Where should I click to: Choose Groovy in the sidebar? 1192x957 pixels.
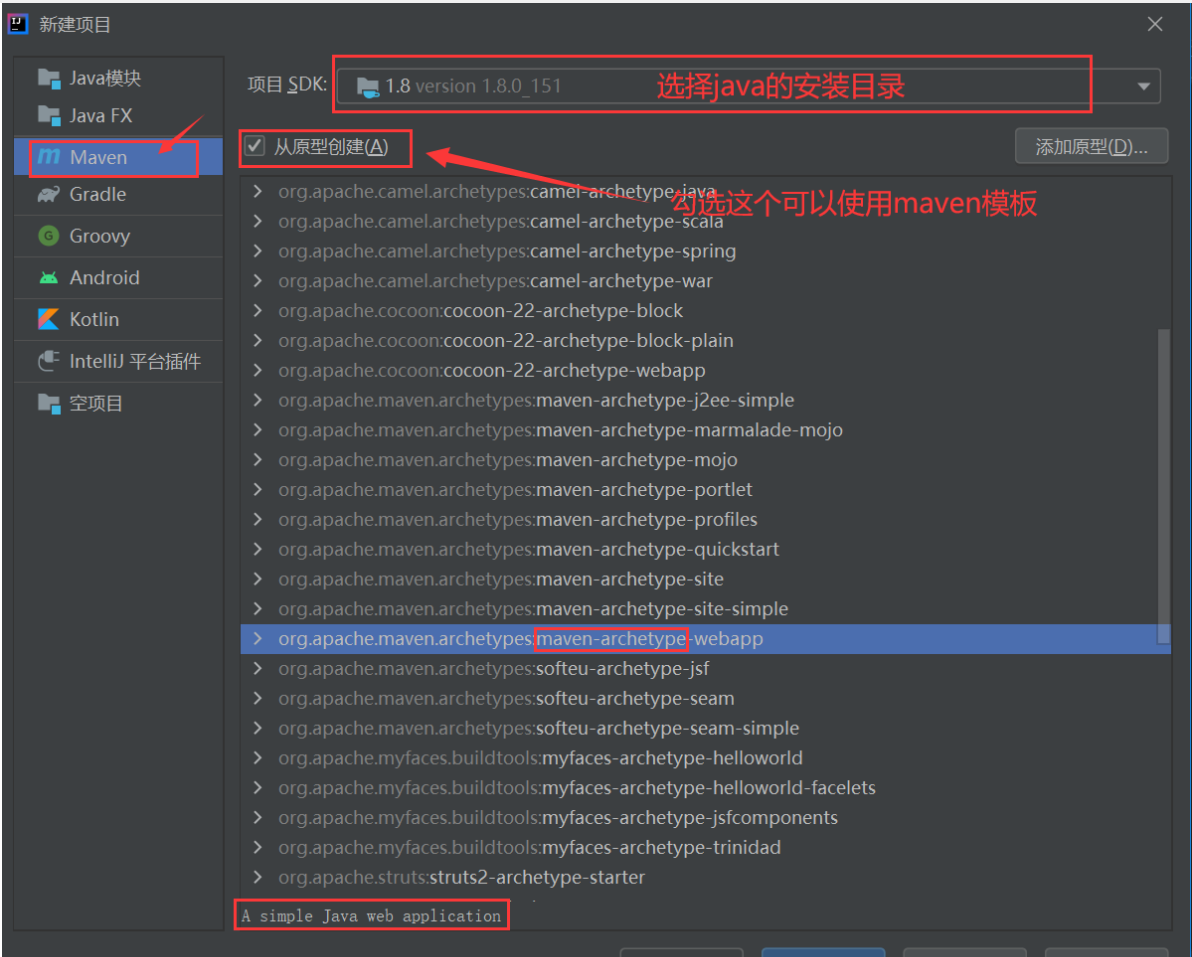pos(119,236)
